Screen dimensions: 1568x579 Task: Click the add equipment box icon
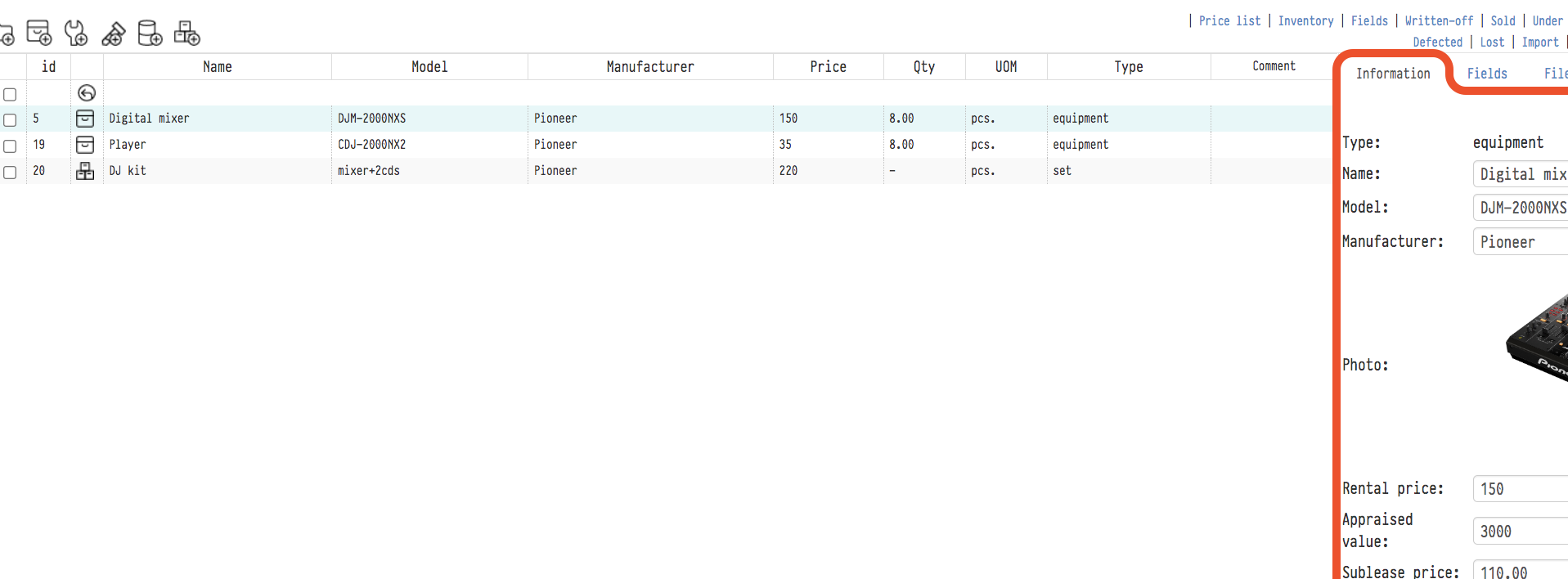coord(38,33)
